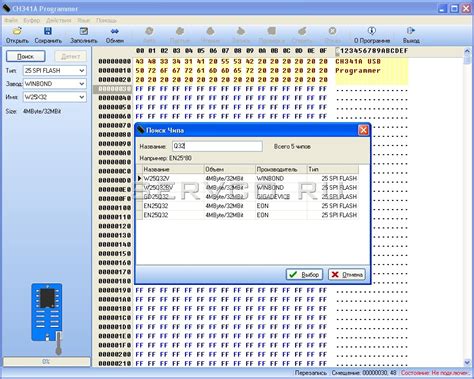Click the grayed Проверка (Verify) toolbar icon
474x379 pixels.
(272, 31)
